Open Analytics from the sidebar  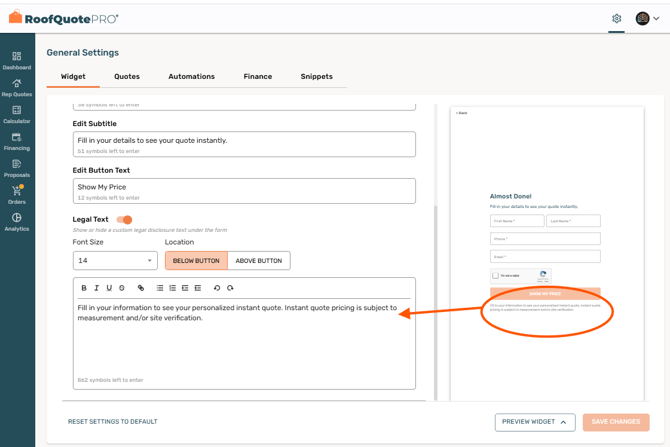pos(17,221)
